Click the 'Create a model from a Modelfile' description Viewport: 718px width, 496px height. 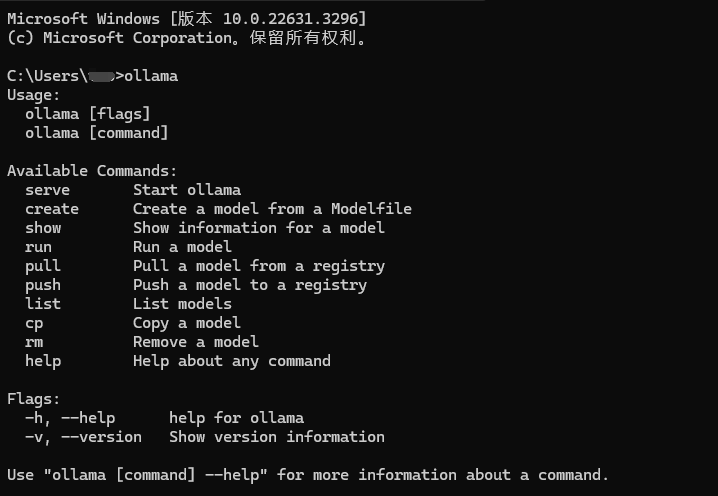tap(272, 209)
